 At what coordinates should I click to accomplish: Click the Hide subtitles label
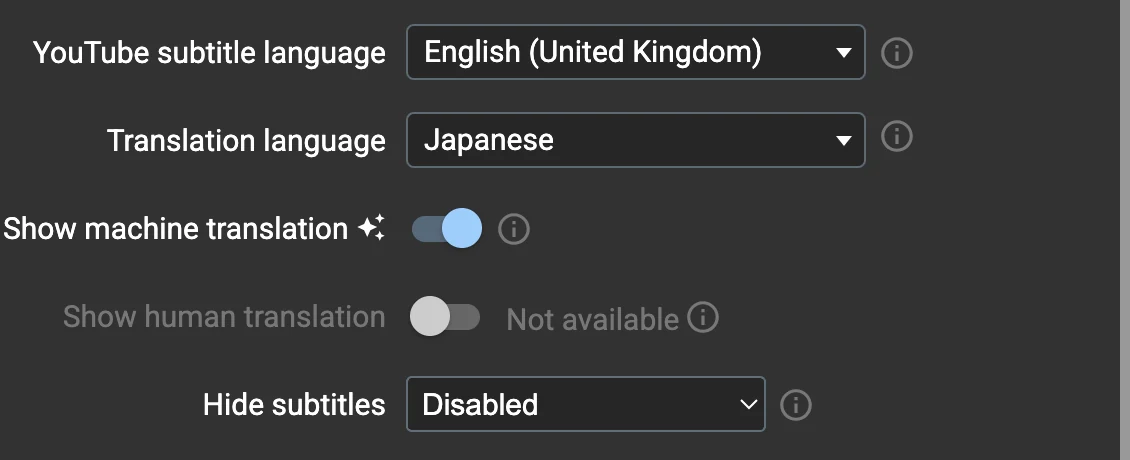[294, 404]
